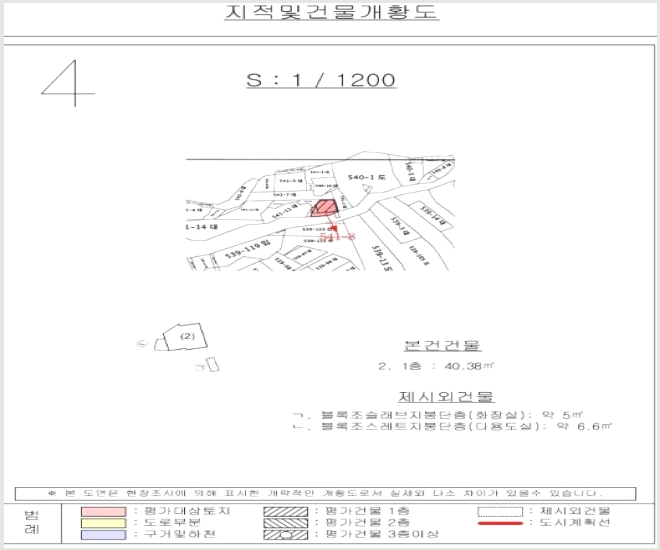
Task: Click the circled ㄴ marker beside the building
Action: coord(143,344)
